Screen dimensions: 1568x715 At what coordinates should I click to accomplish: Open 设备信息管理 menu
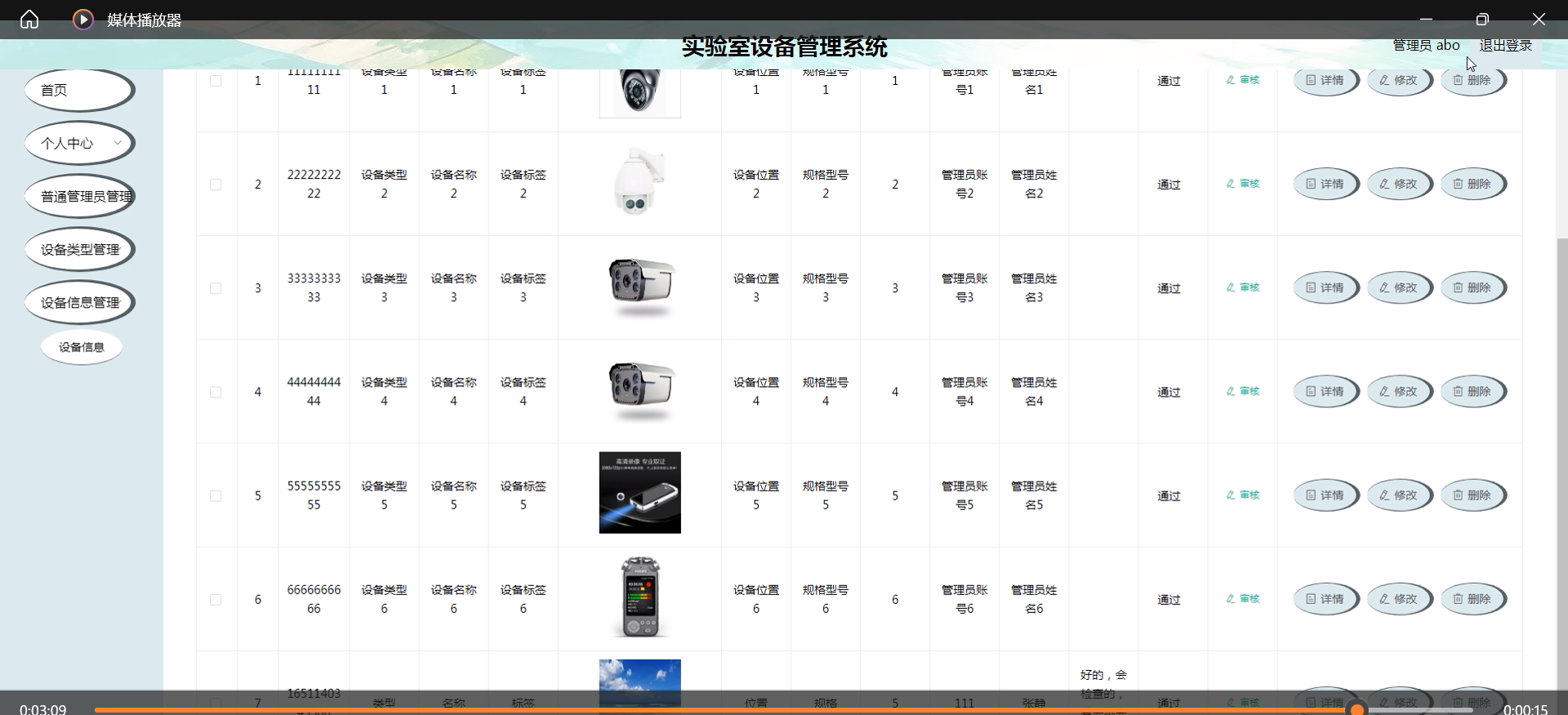click(x=79, y=302)
